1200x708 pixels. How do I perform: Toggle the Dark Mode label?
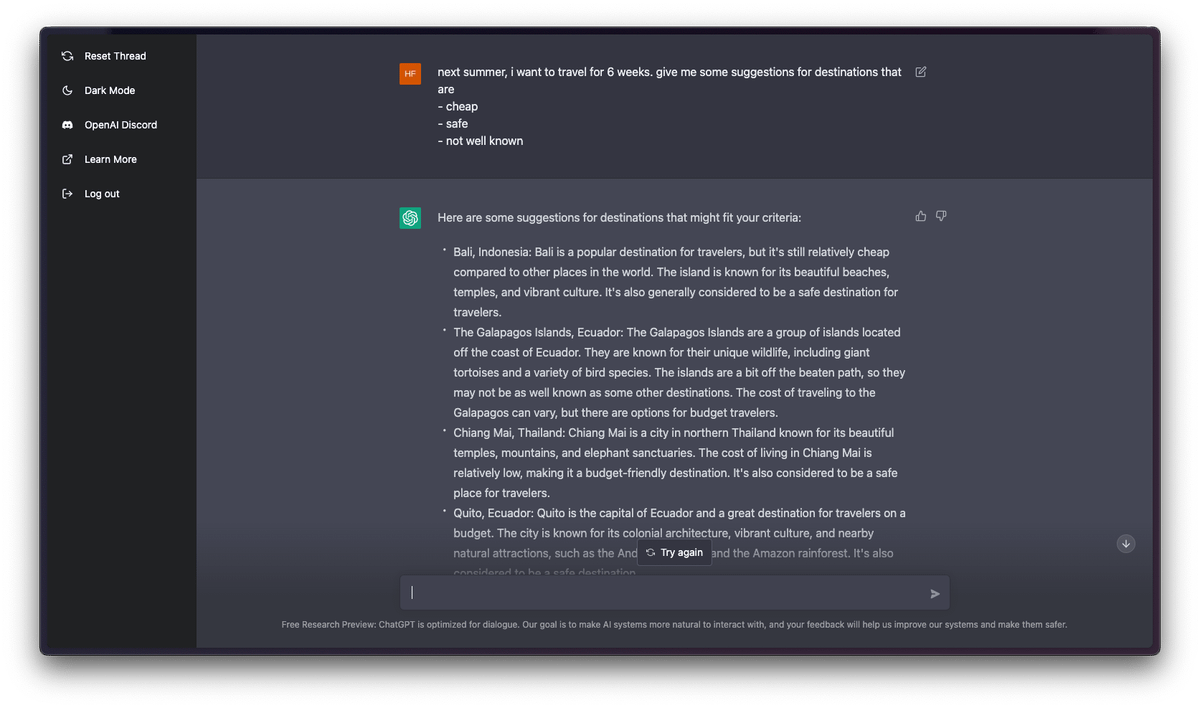[x=110, y=91]
